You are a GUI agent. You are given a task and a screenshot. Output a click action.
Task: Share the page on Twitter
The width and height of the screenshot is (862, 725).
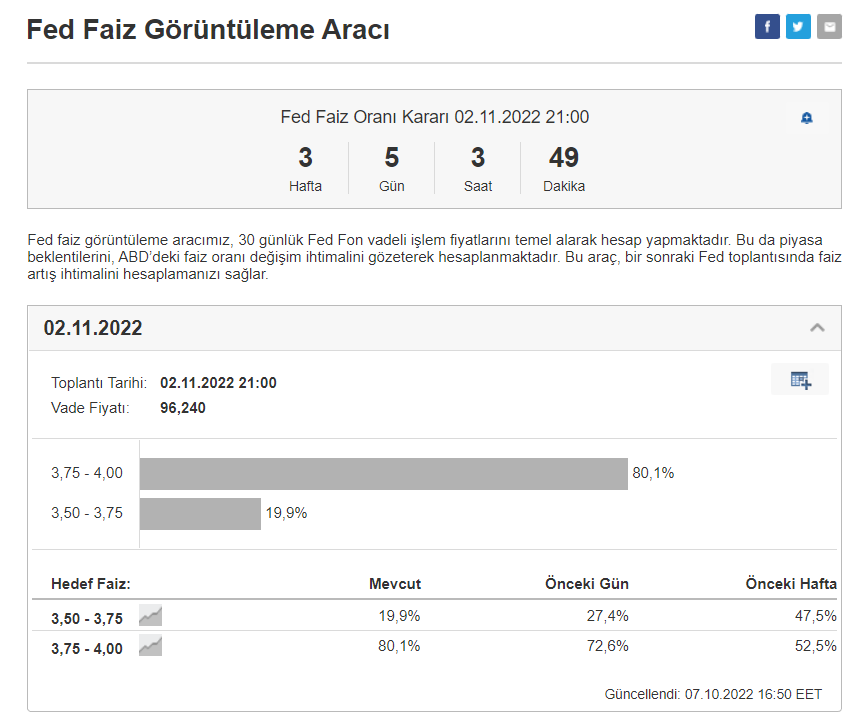(x=798, y=27)
